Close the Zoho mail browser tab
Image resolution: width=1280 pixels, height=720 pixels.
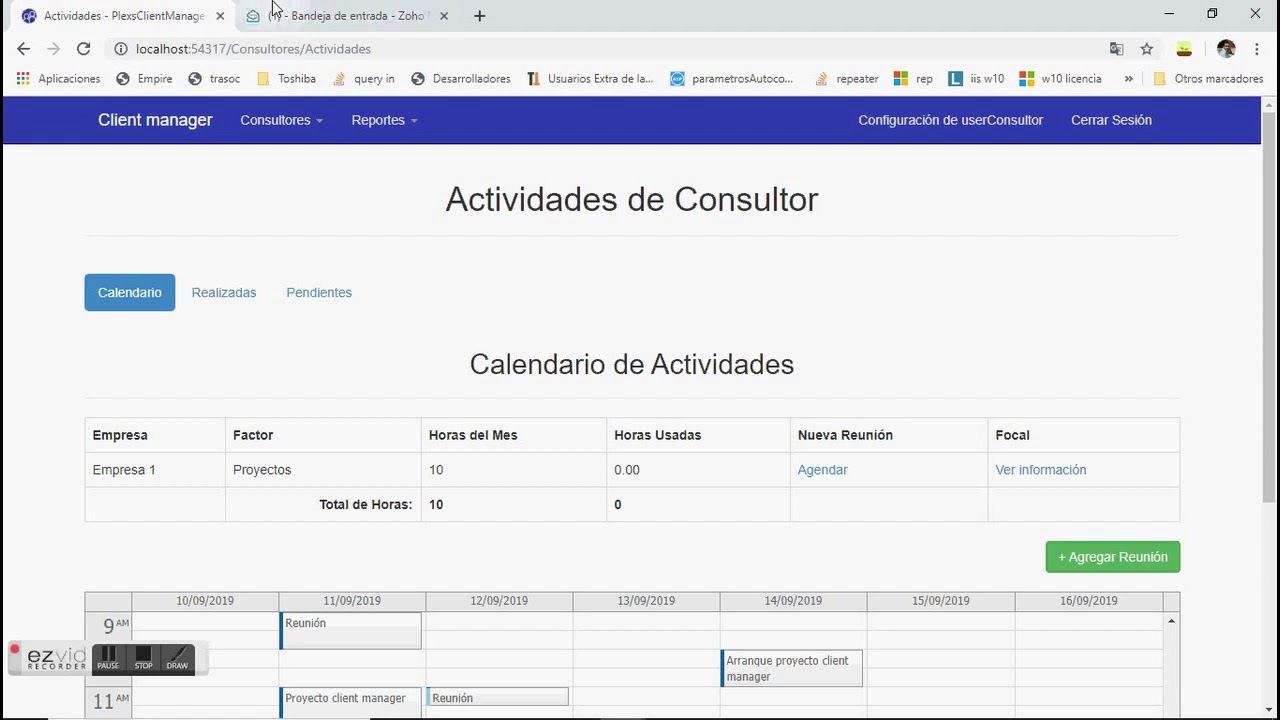pos(444,16)
